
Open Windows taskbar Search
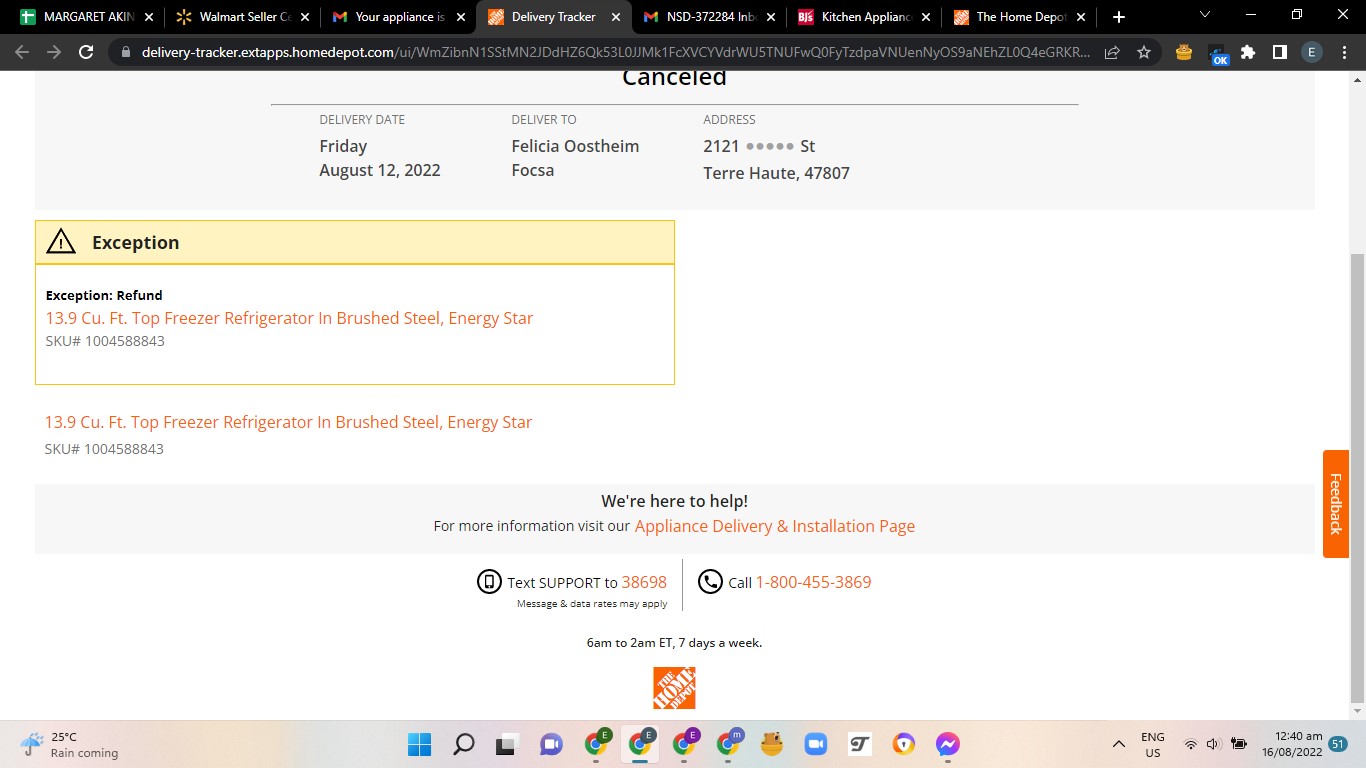point(463,744)
